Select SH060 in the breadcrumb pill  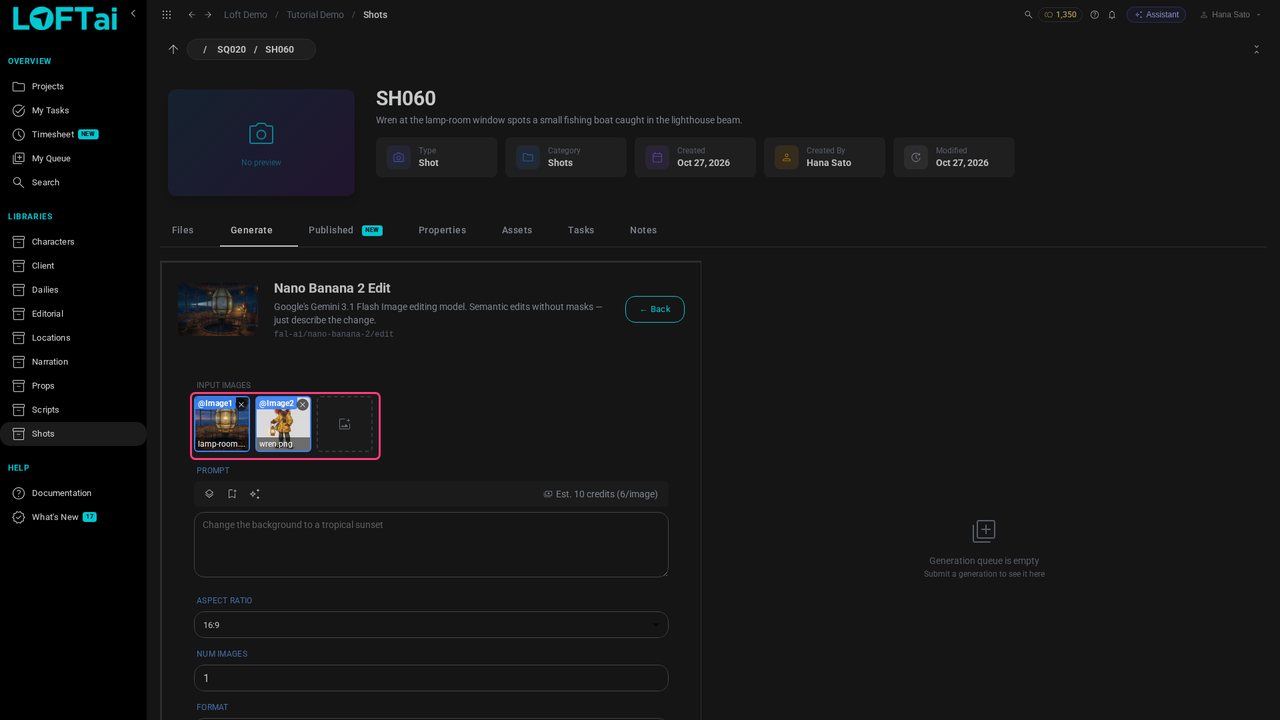279,49
